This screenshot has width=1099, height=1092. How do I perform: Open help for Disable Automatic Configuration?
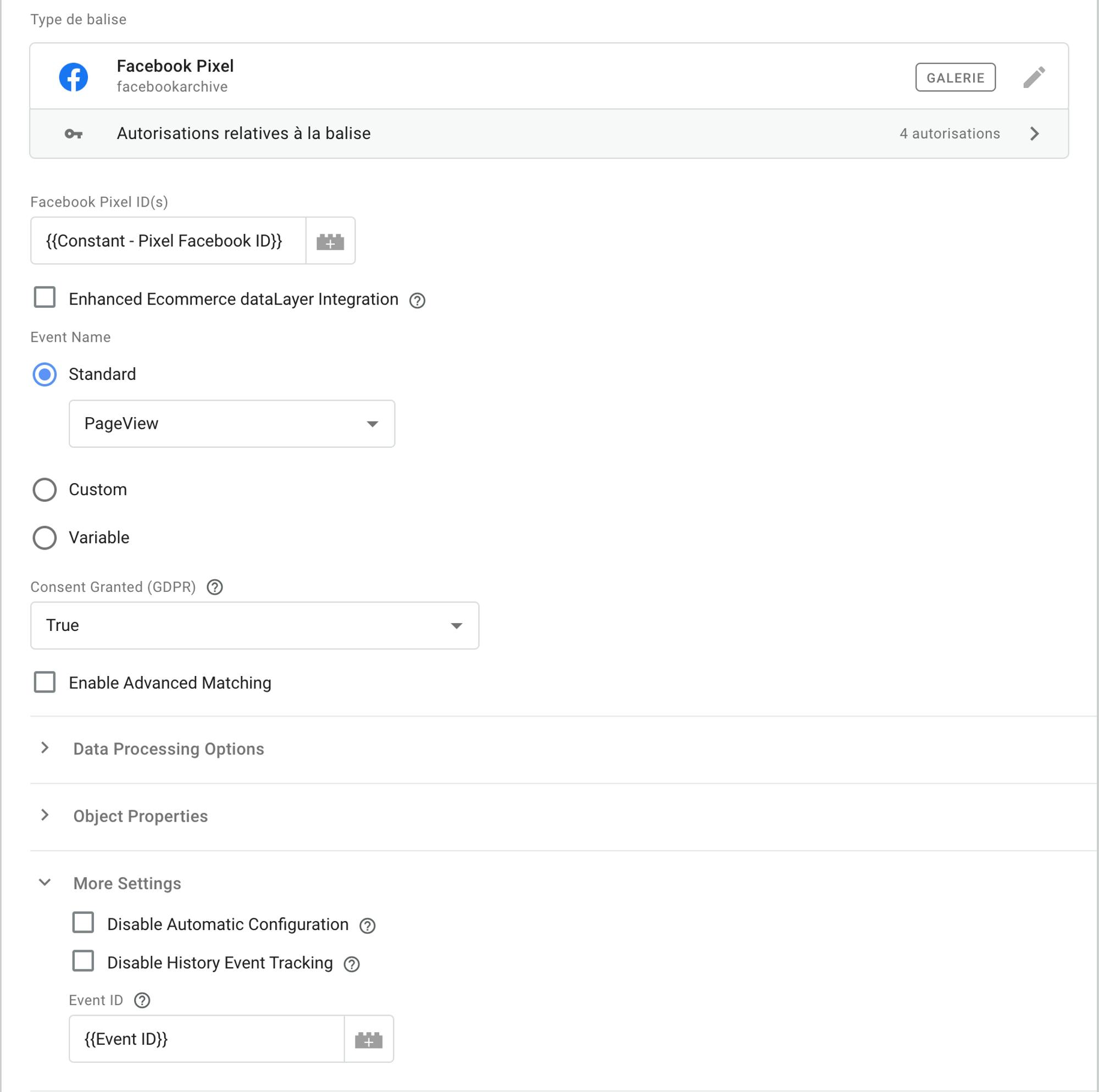coord(368,926)
